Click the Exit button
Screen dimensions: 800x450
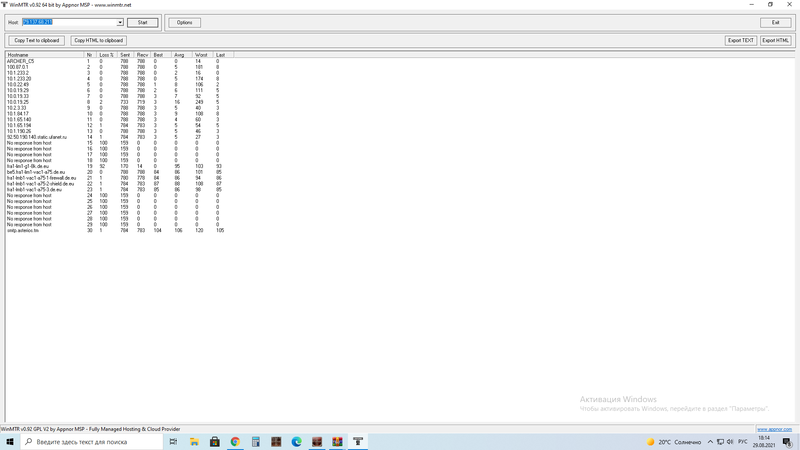(776, 22)
